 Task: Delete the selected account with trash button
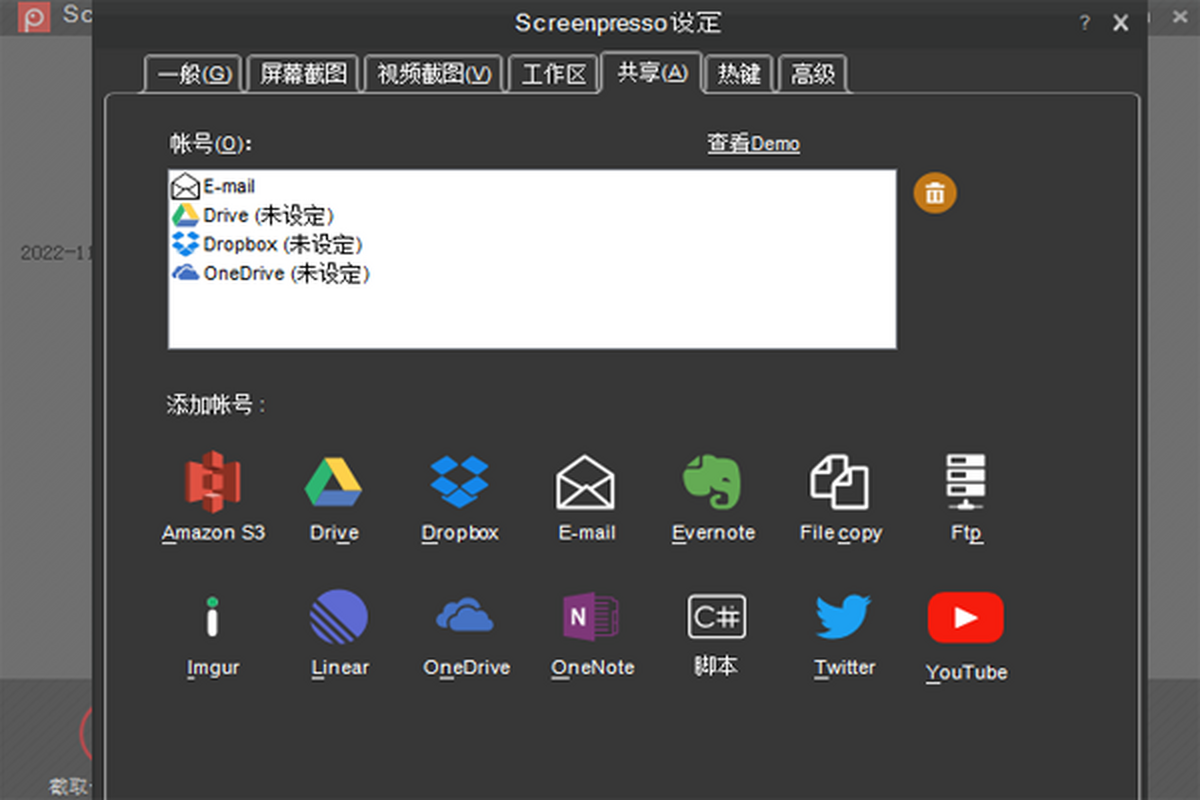point(935,193)
